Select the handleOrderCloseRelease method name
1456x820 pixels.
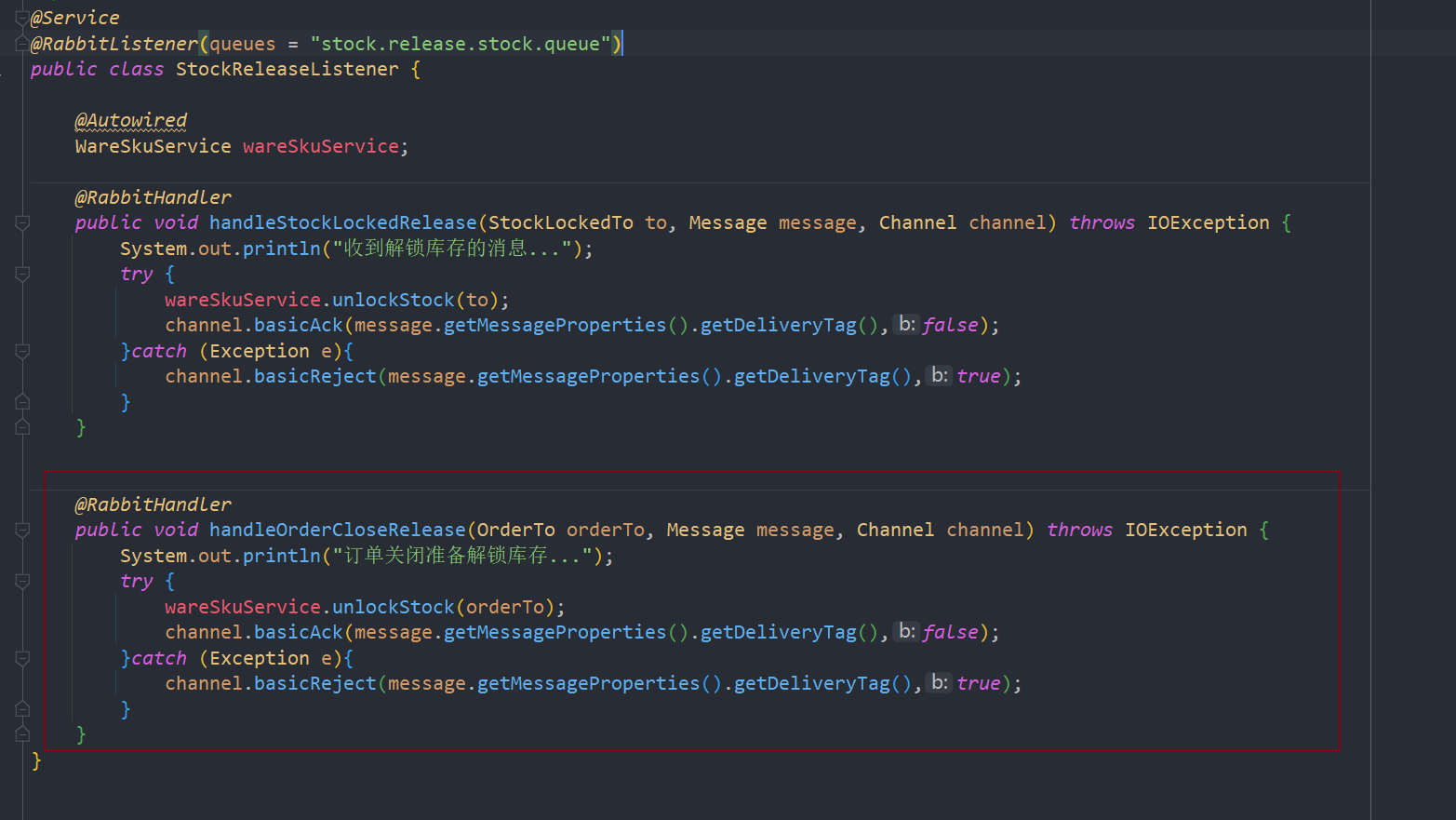point(337,530)
